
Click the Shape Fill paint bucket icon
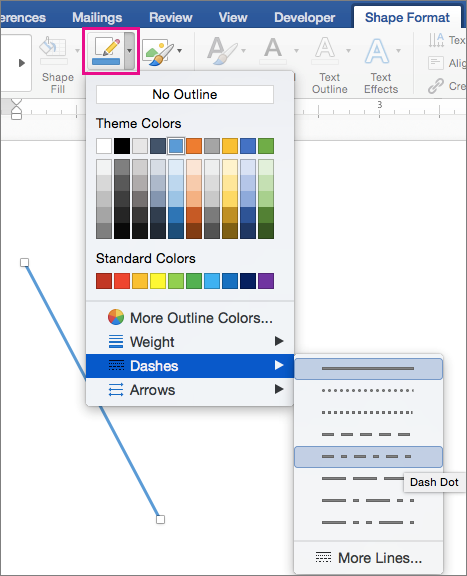53,51
